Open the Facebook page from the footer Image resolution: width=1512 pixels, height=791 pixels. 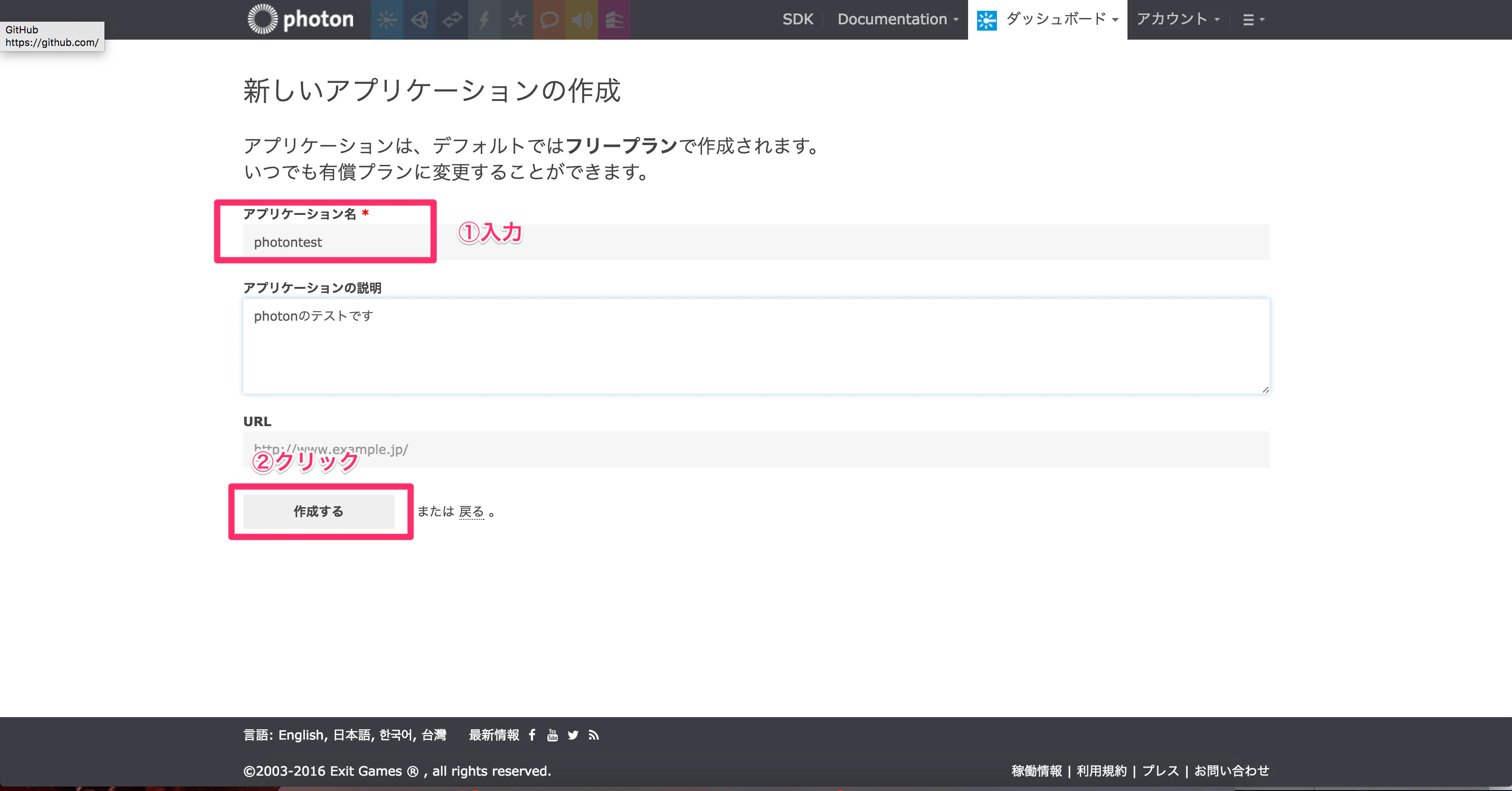point(532,735)
